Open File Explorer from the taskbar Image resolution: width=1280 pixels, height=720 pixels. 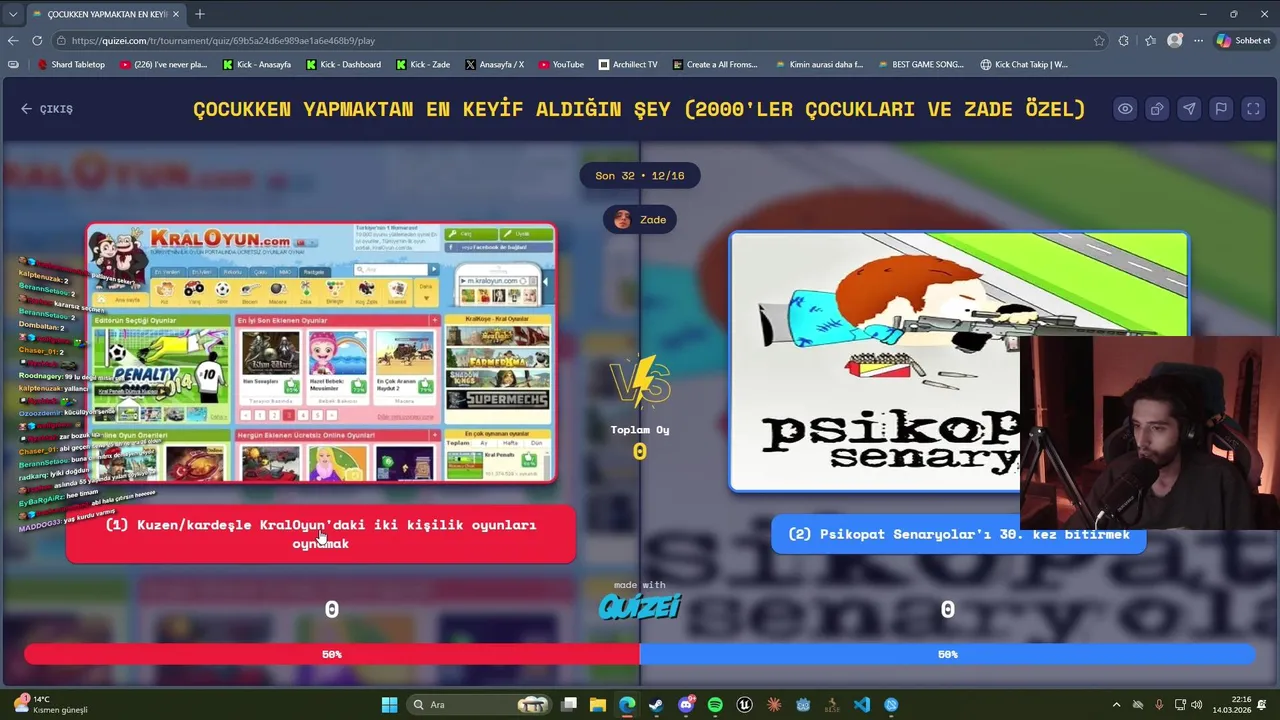pos(598,705)
